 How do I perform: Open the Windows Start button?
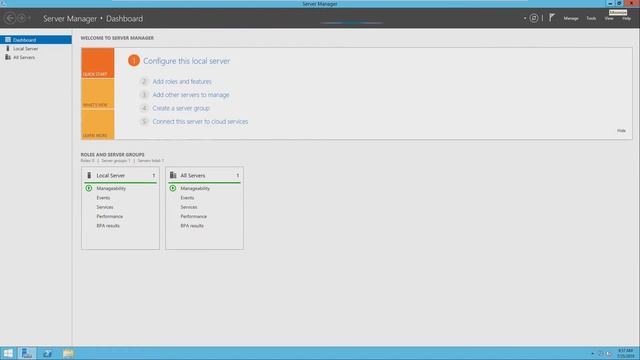pos(8,353)
